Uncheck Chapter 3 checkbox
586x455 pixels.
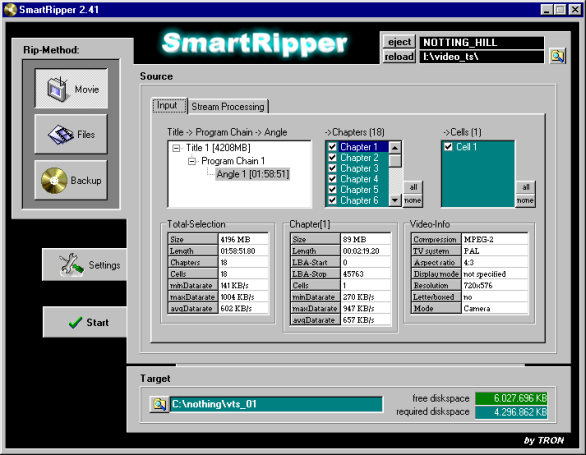(x=332, y=168)
